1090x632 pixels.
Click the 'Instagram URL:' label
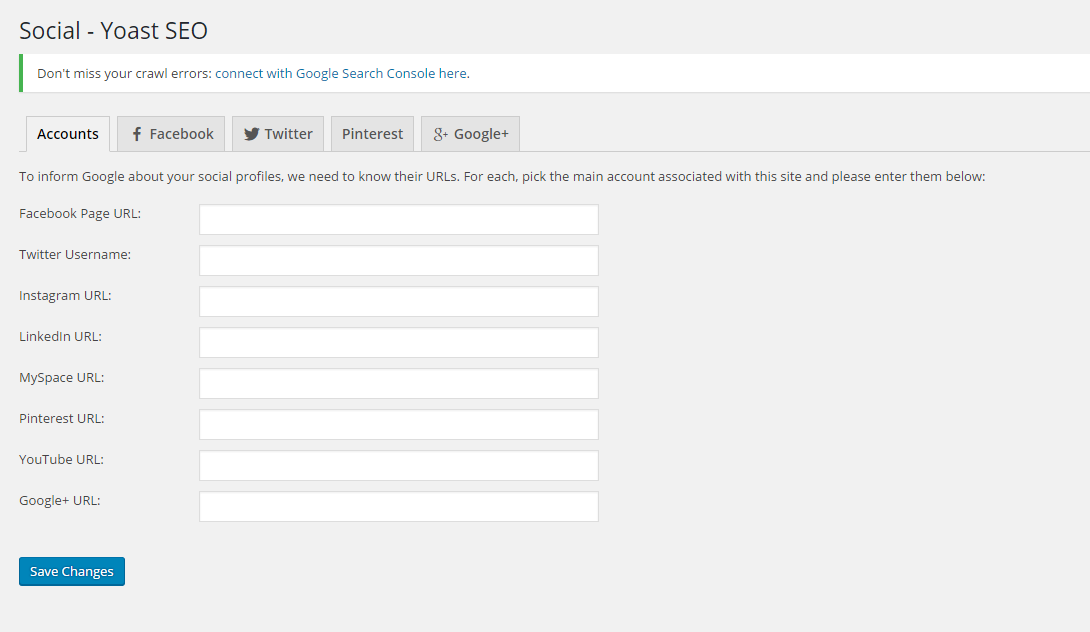pyautogui.click(x=65, y=295)
